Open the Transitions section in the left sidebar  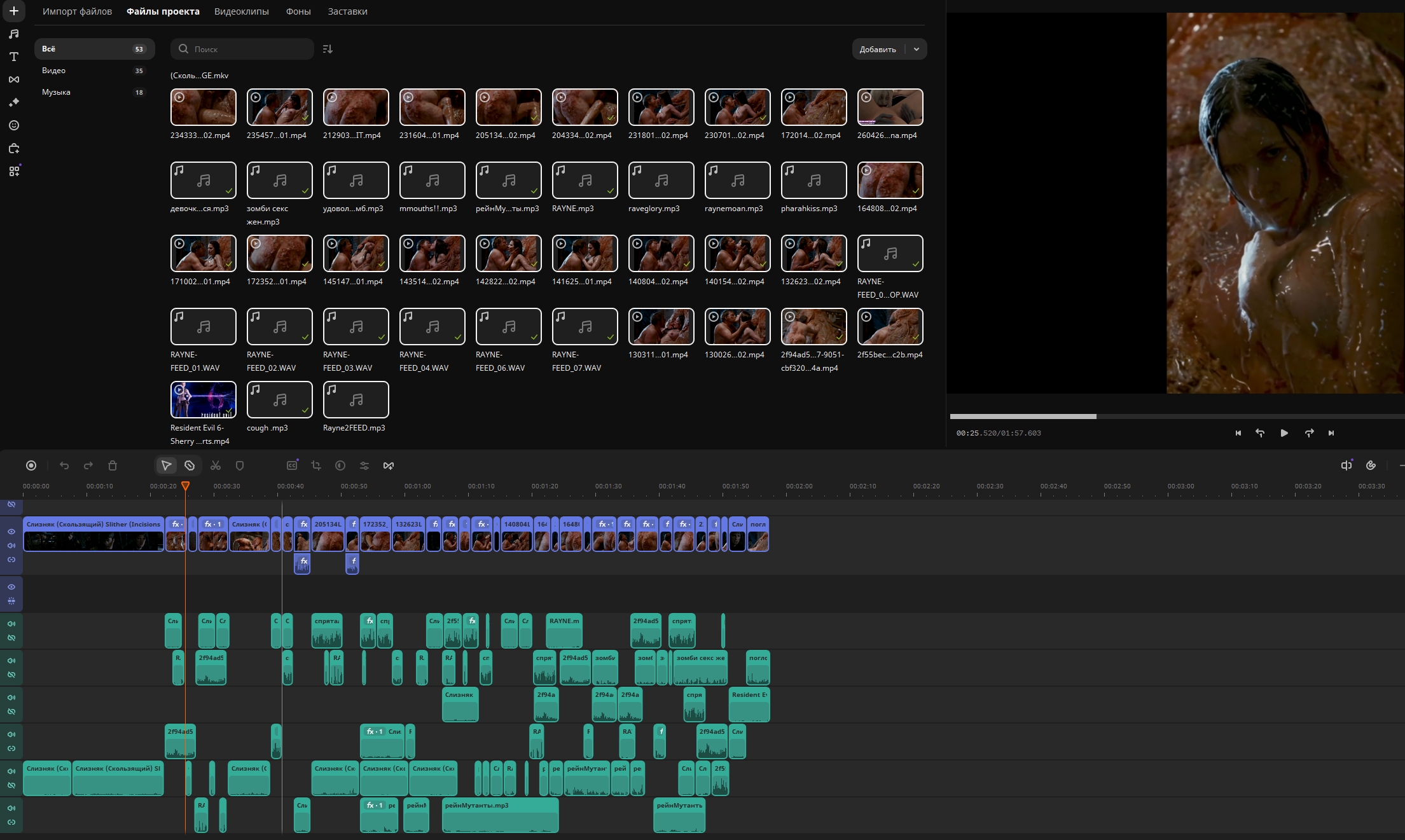(x=14, y=79)
